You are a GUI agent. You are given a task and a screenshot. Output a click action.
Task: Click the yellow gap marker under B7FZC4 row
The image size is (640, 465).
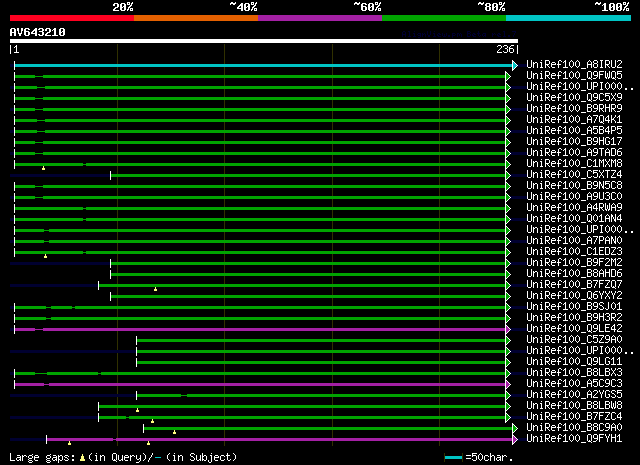pos(152,421)
